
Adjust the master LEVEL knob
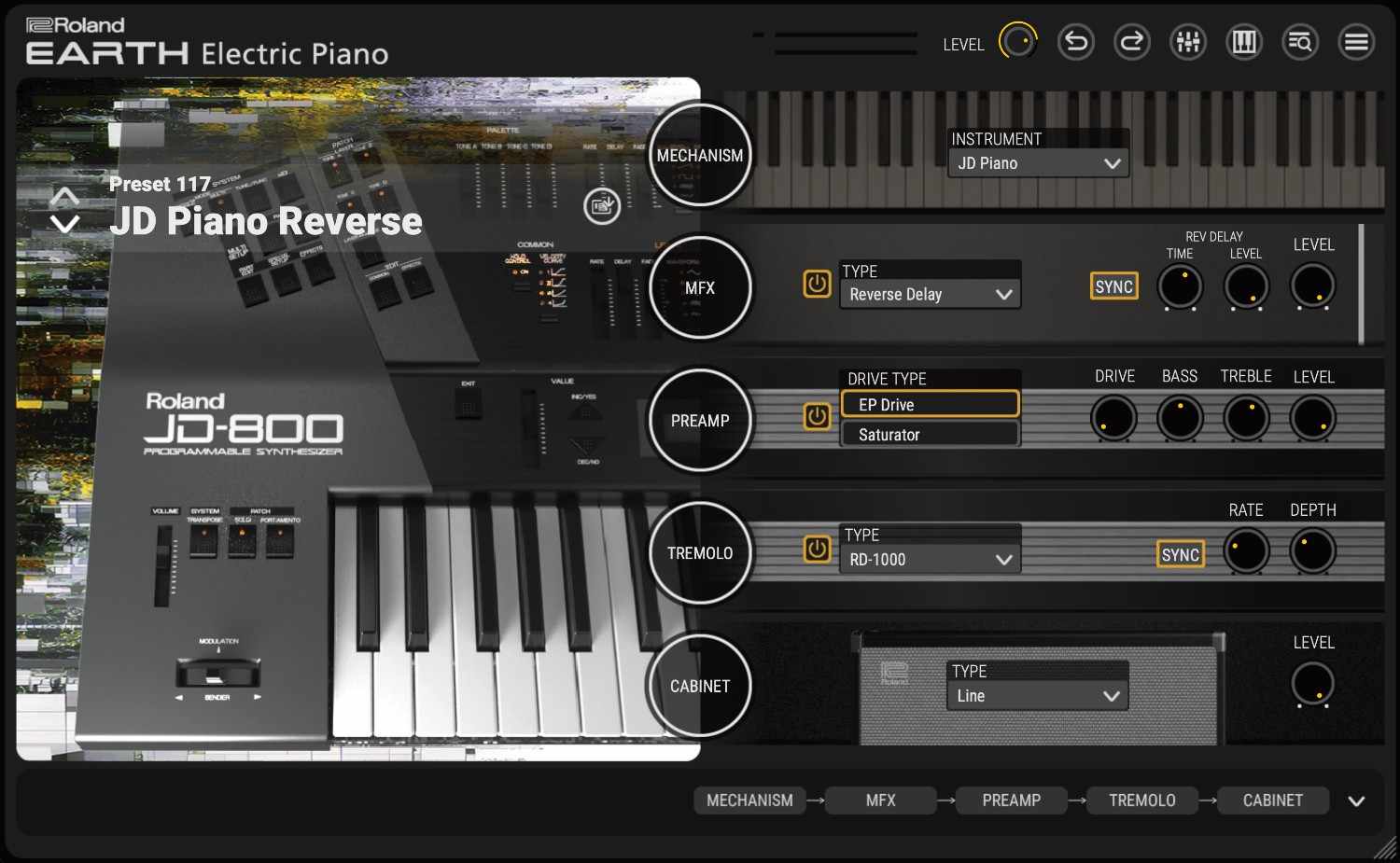point(1018,41)
